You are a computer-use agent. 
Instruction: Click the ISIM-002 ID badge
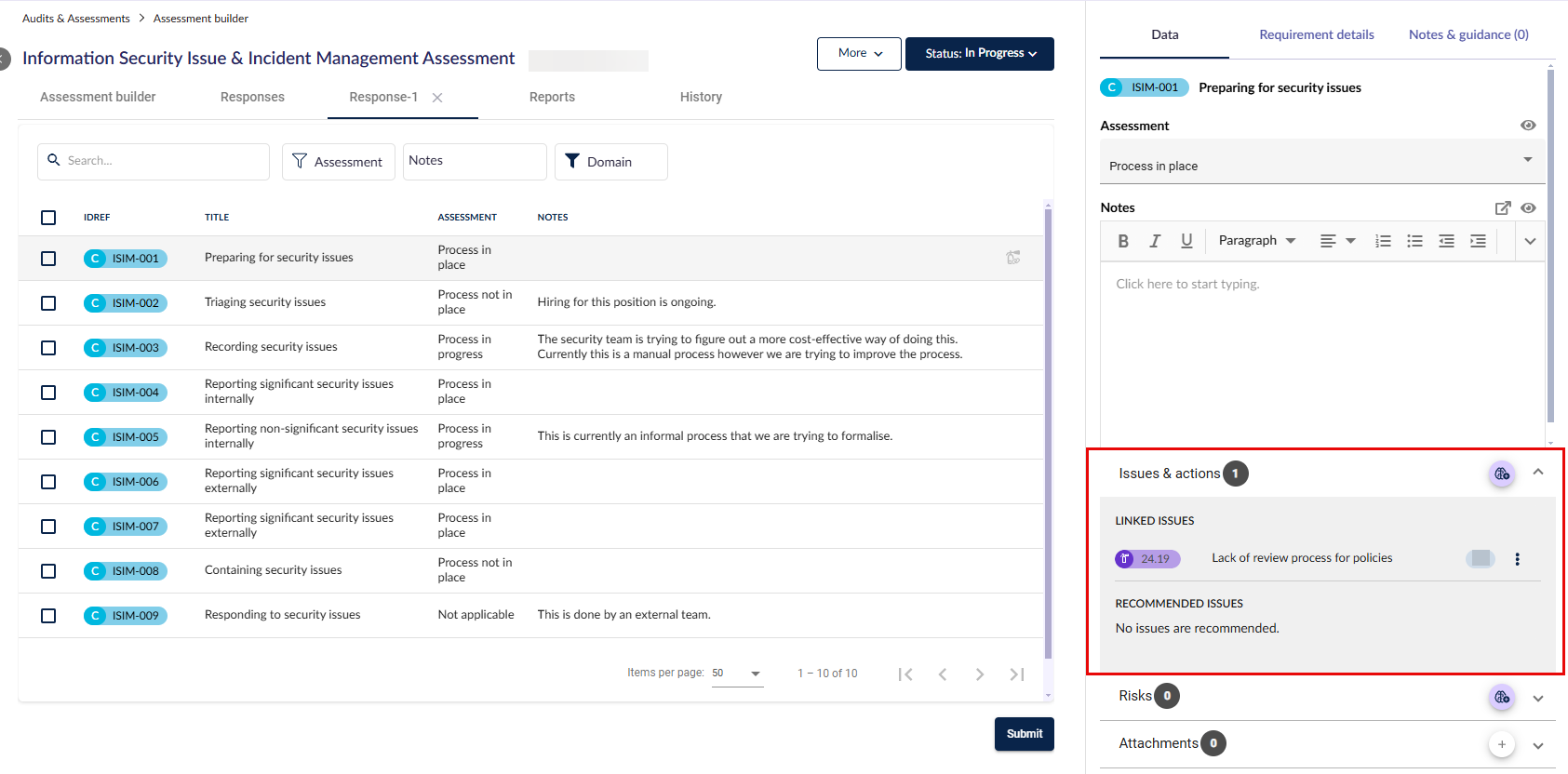(x=126, y=303)
